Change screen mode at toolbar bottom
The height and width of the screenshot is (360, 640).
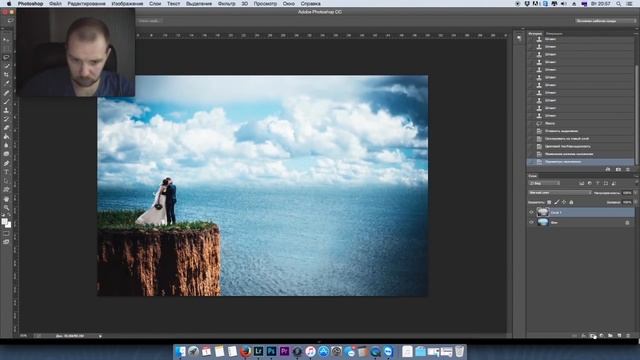coord(6,242)
